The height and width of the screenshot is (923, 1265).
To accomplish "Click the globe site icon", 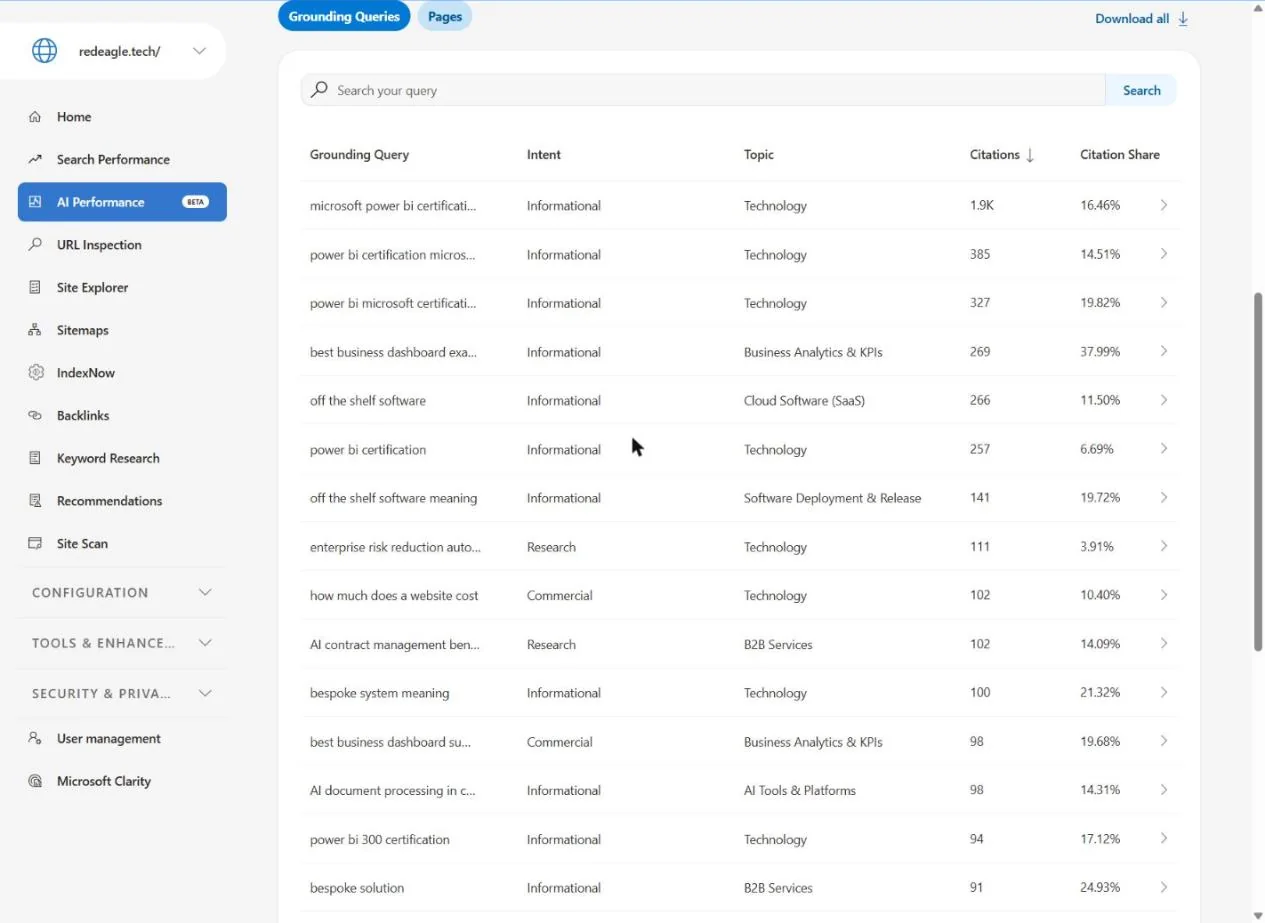I will pos(44,51).
